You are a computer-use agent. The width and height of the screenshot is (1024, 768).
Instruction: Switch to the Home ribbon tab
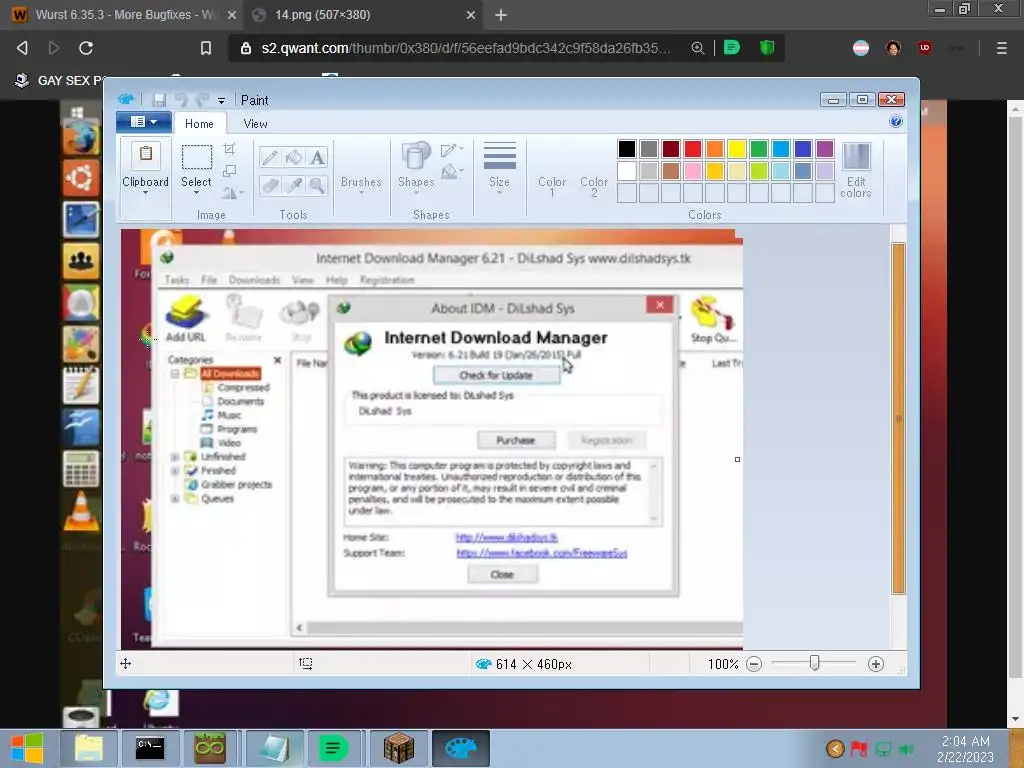199,123
